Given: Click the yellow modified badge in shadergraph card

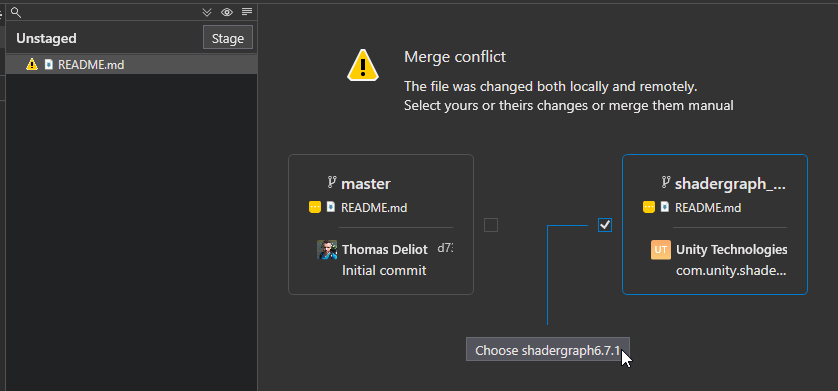Looking at the screenshot, I should (649, 207).
